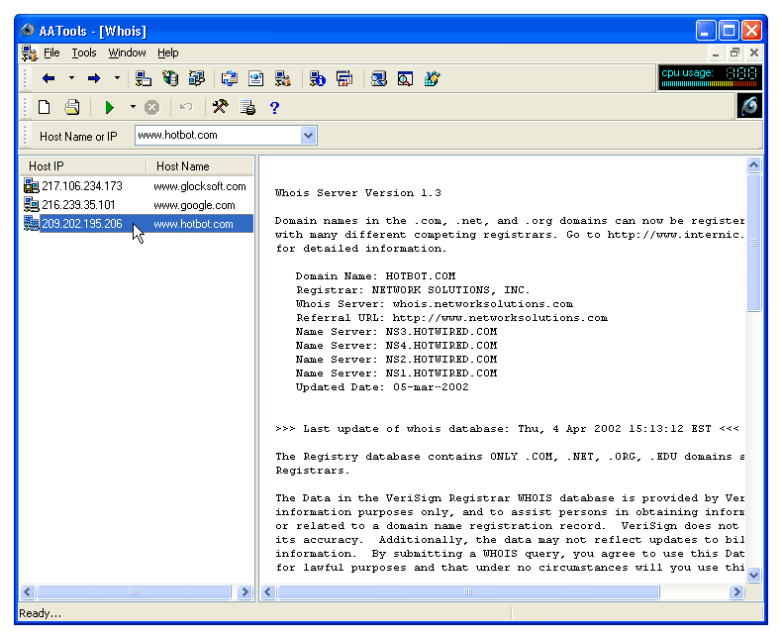Open the refreshing envelope mail tool icon

pos(229,78)
